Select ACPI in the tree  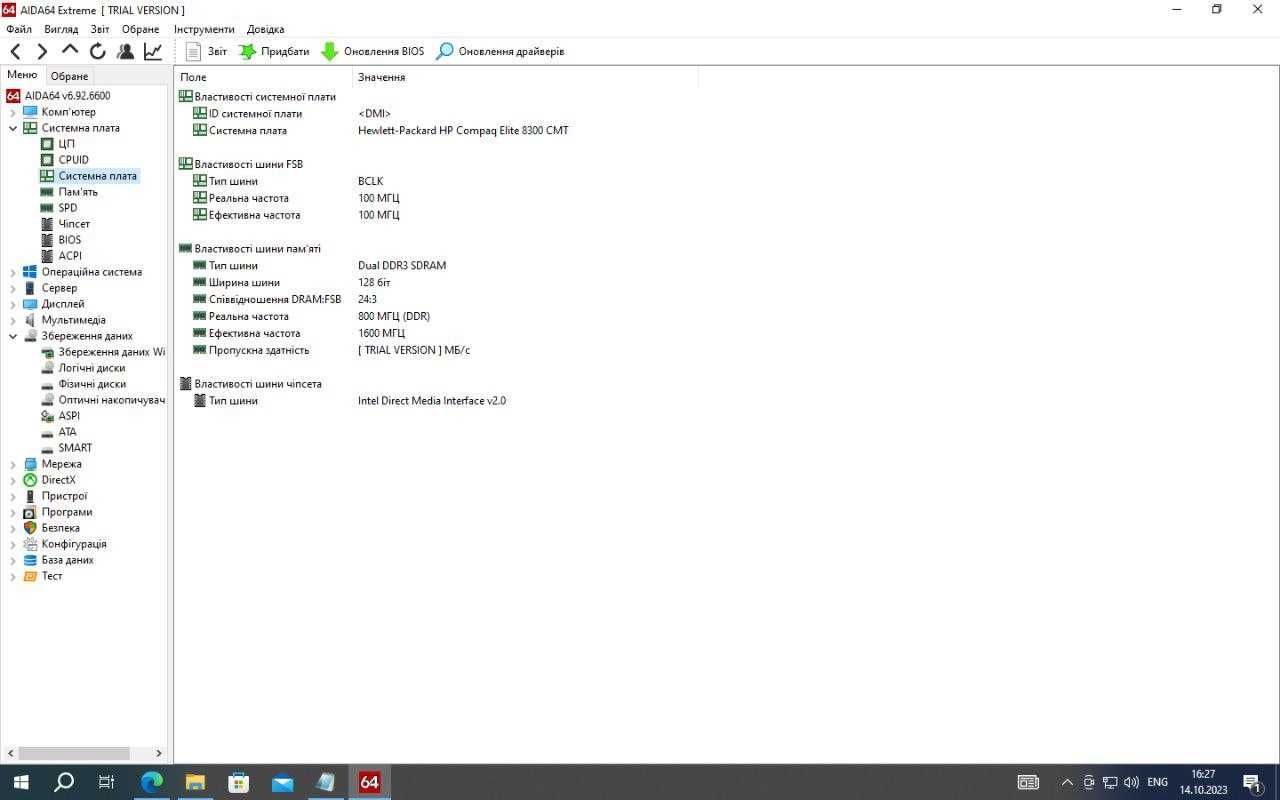coord(70,256)
